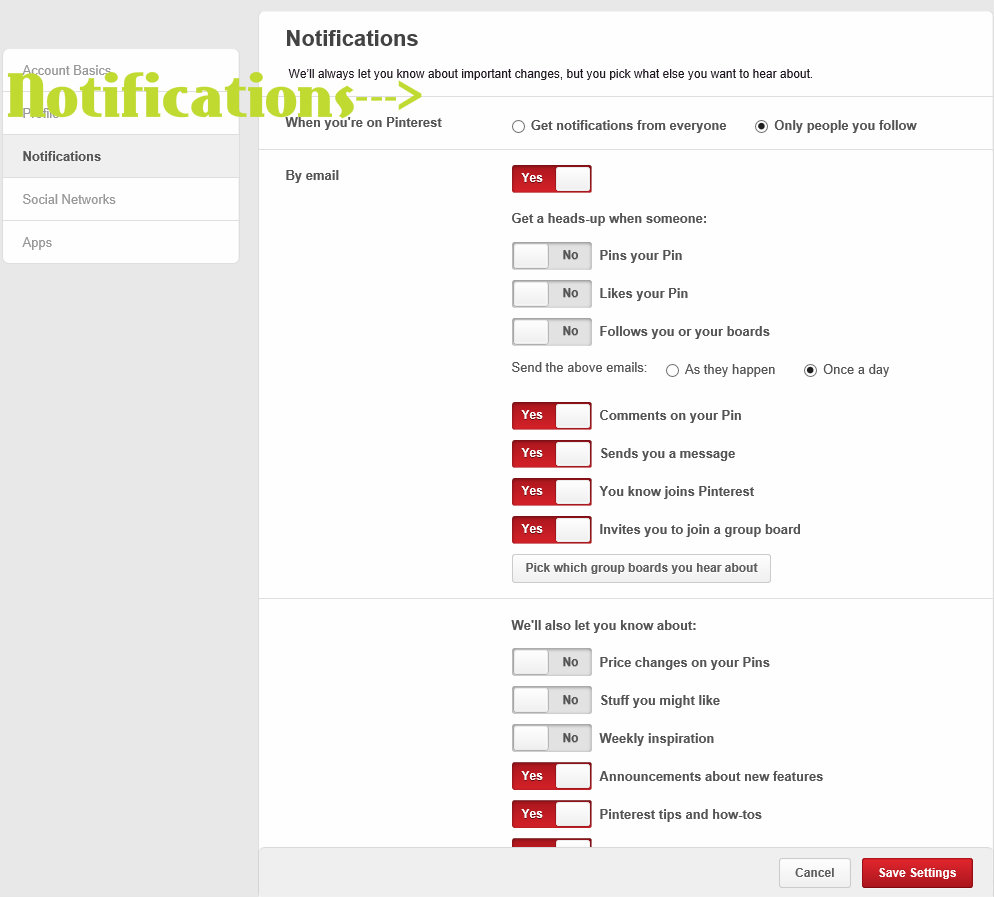Enable Price changes on your Pins
This screenshot has height=897, width=994.
tap(551, 663)
